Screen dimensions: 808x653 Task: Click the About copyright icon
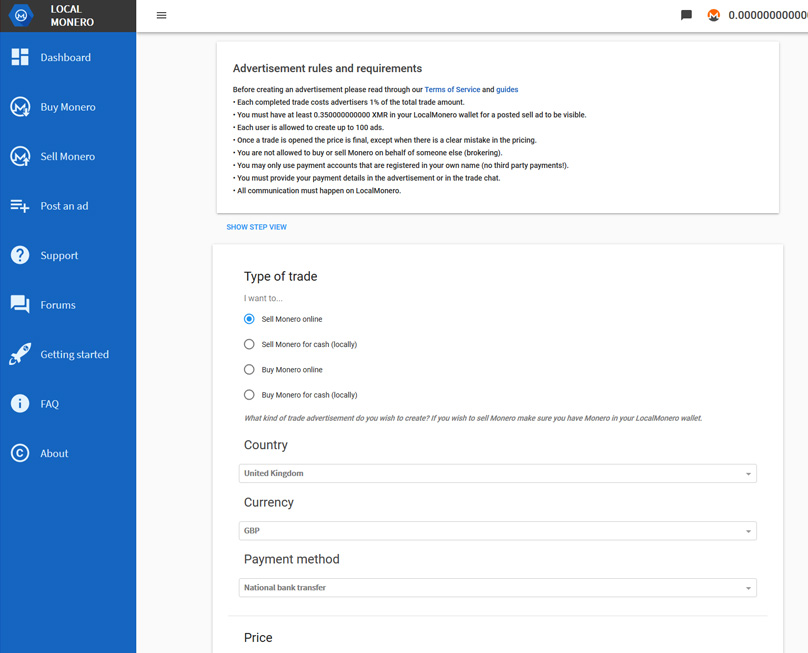pyautogui.click(x=20, y=453)
